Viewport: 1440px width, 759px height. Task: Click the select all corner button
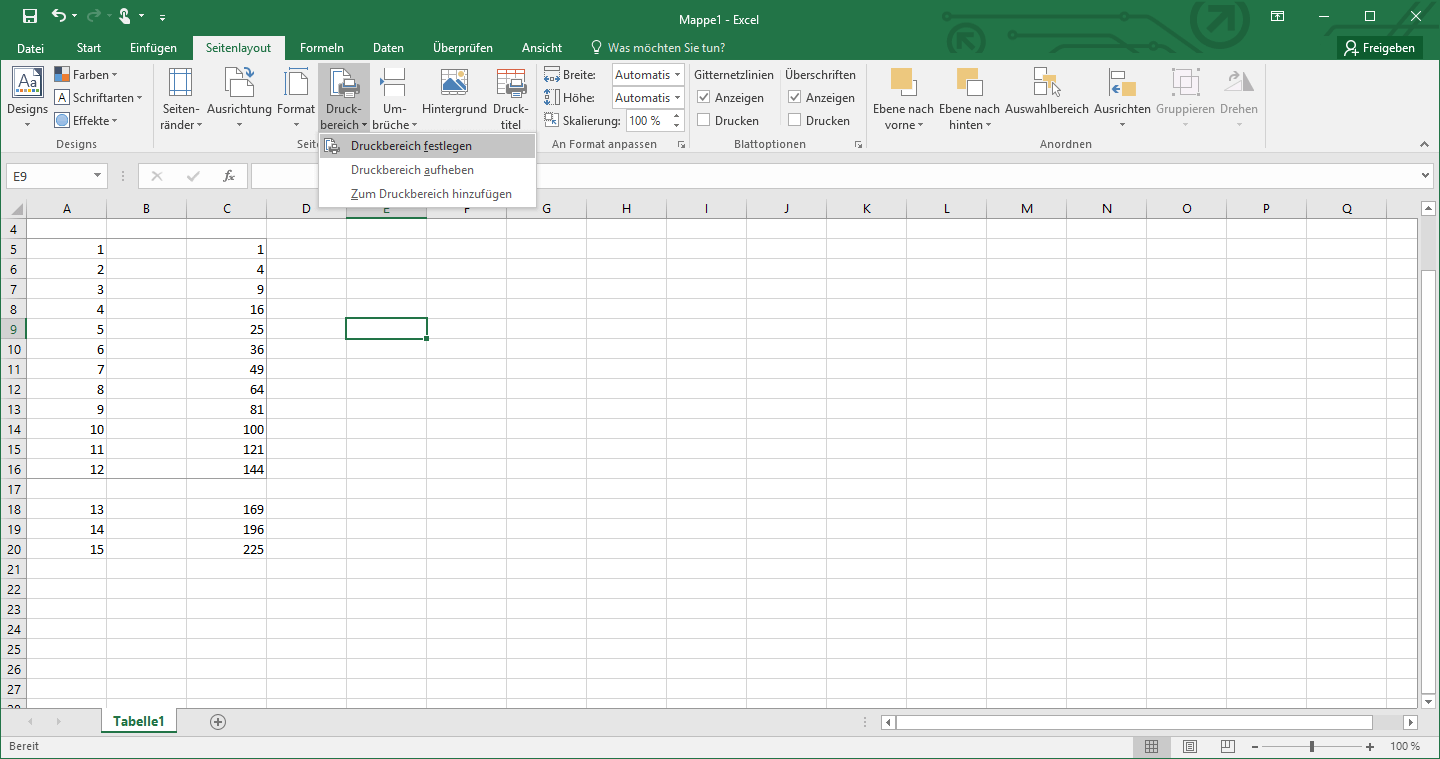13,209
